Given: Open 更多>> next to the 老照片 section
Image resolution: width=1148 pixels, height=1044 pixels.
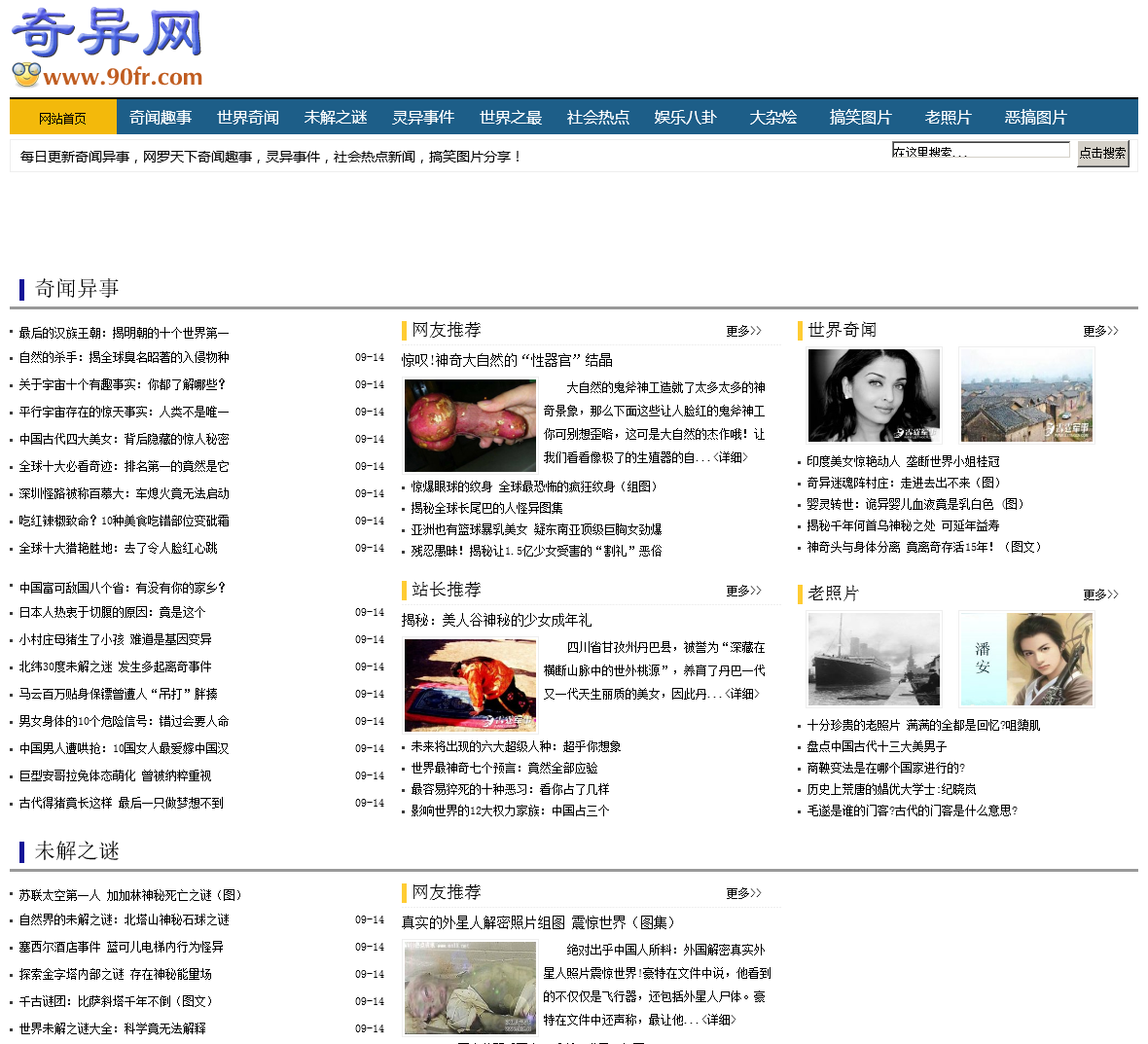Looking at the screenshot, I should tap(1101, 594).
